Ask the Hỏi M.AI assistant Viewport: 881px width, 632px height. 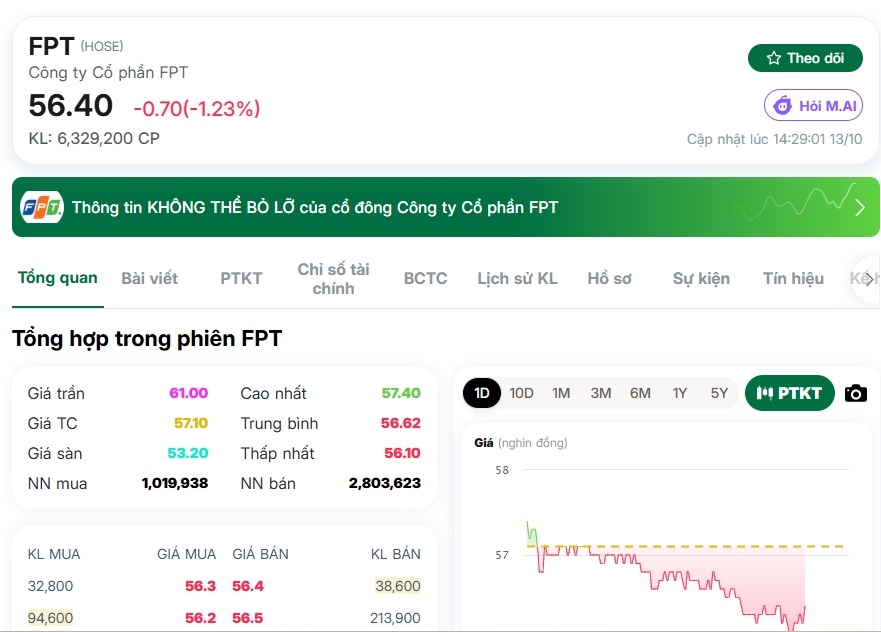click(813, 105)
